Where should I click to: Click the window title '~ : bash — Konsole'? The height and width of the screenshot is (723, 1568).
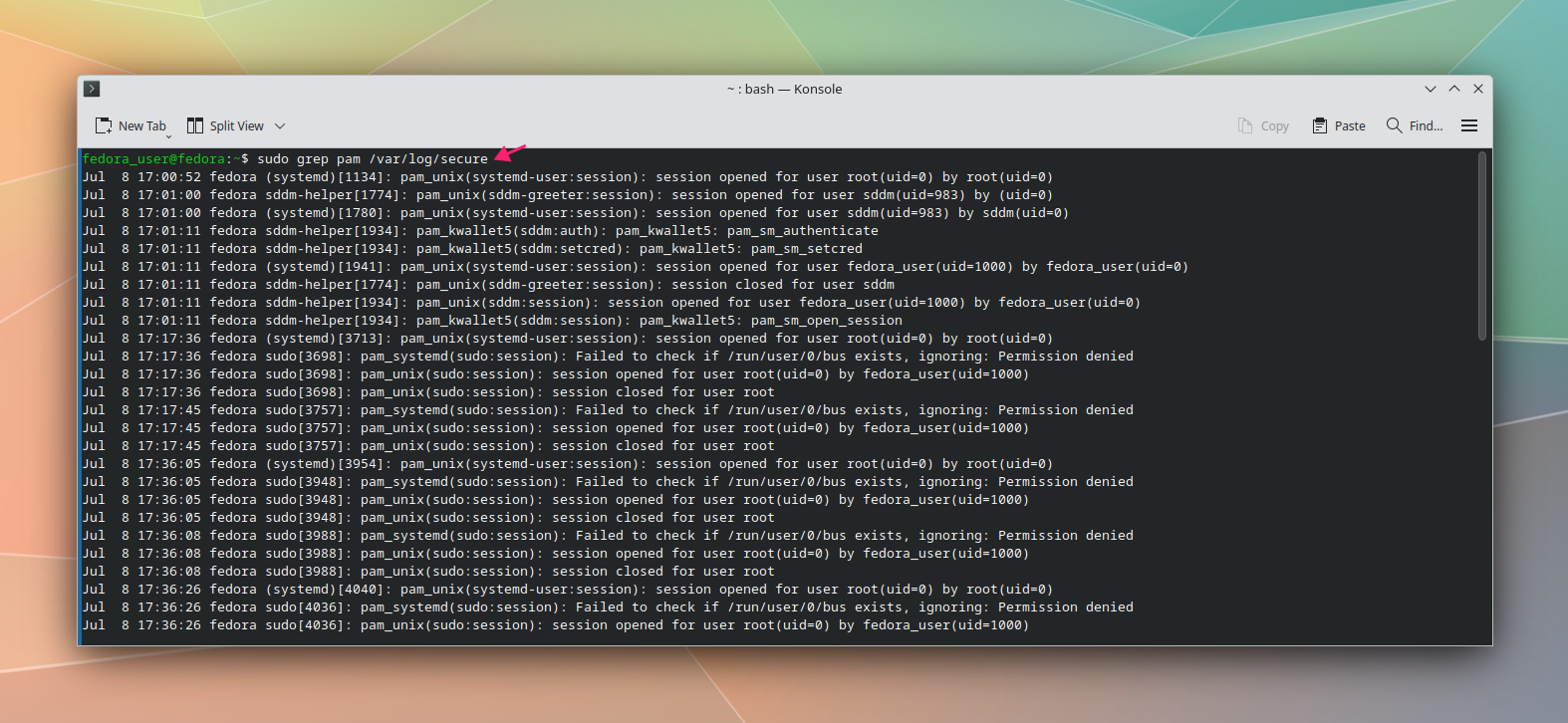tap(785, 89)
